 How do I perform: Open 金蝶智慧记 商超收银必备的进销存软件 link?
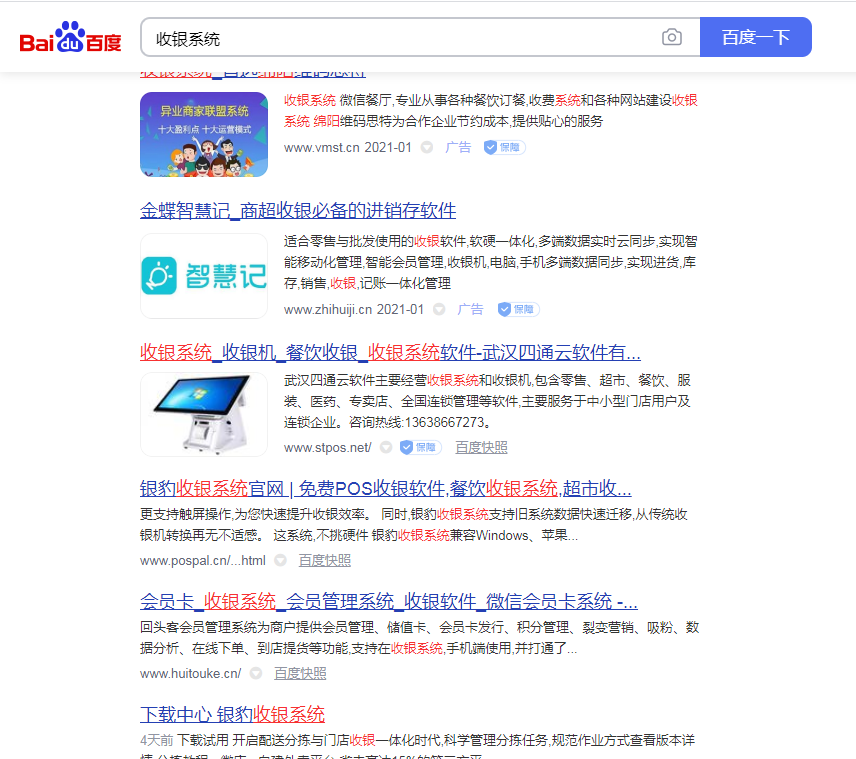point(298,211)
